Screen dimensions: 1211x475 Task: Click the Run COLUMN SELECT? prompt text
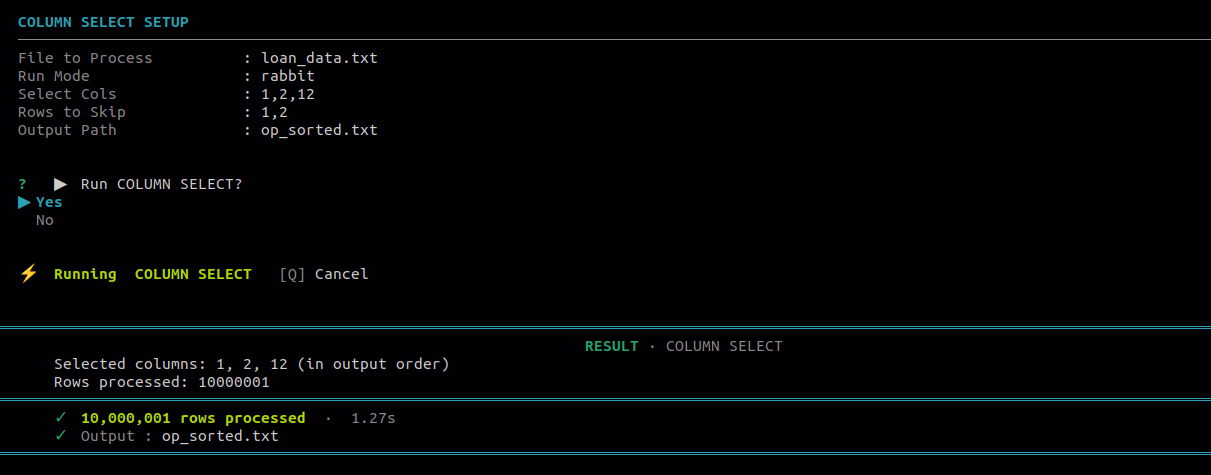coord(162,184)
